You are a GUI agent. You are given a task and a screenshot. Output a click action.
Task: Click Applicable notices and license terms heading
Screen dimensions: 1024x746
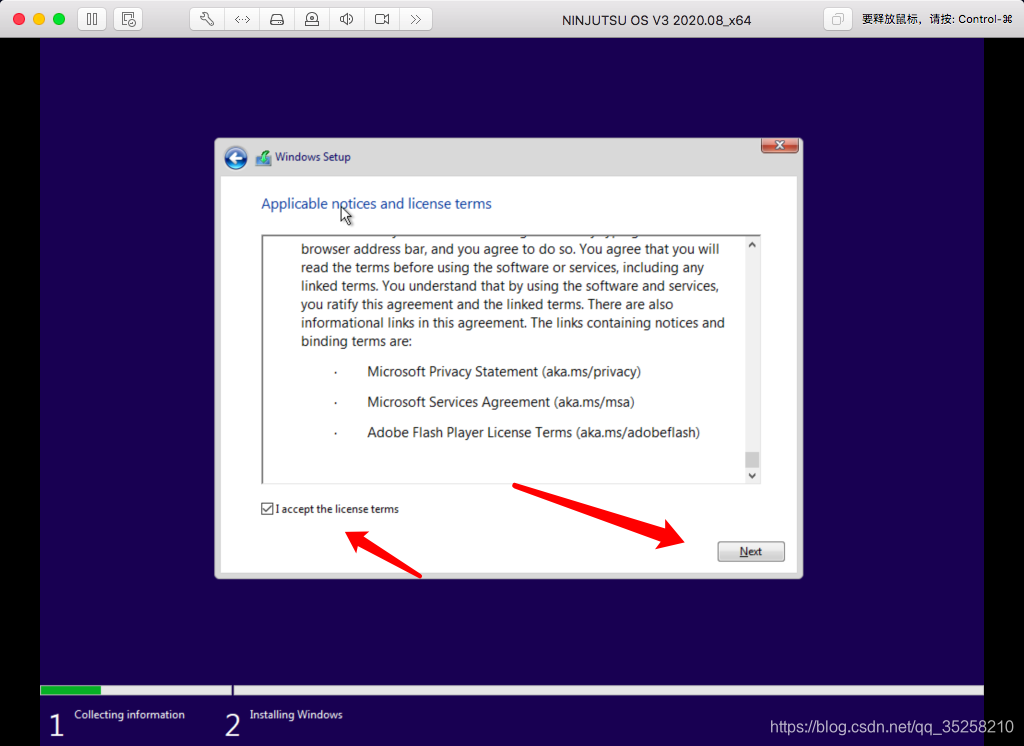[x=376, y=204]
